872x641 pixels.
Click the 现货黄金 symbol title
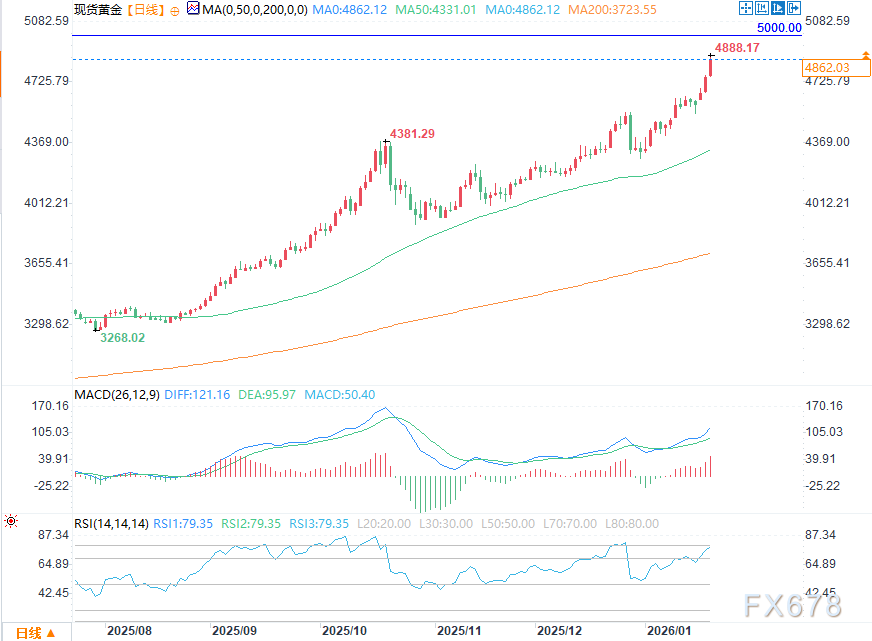(98, 10)
